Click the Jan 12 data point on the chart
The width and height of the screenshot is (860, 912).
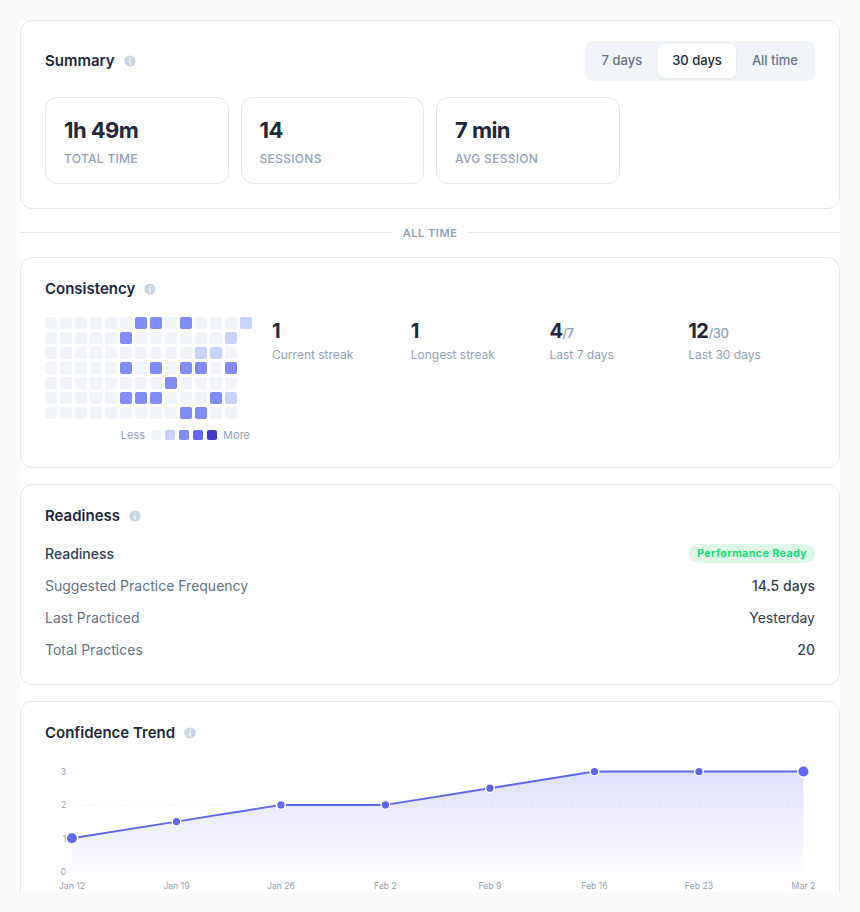tap(72, 838)
